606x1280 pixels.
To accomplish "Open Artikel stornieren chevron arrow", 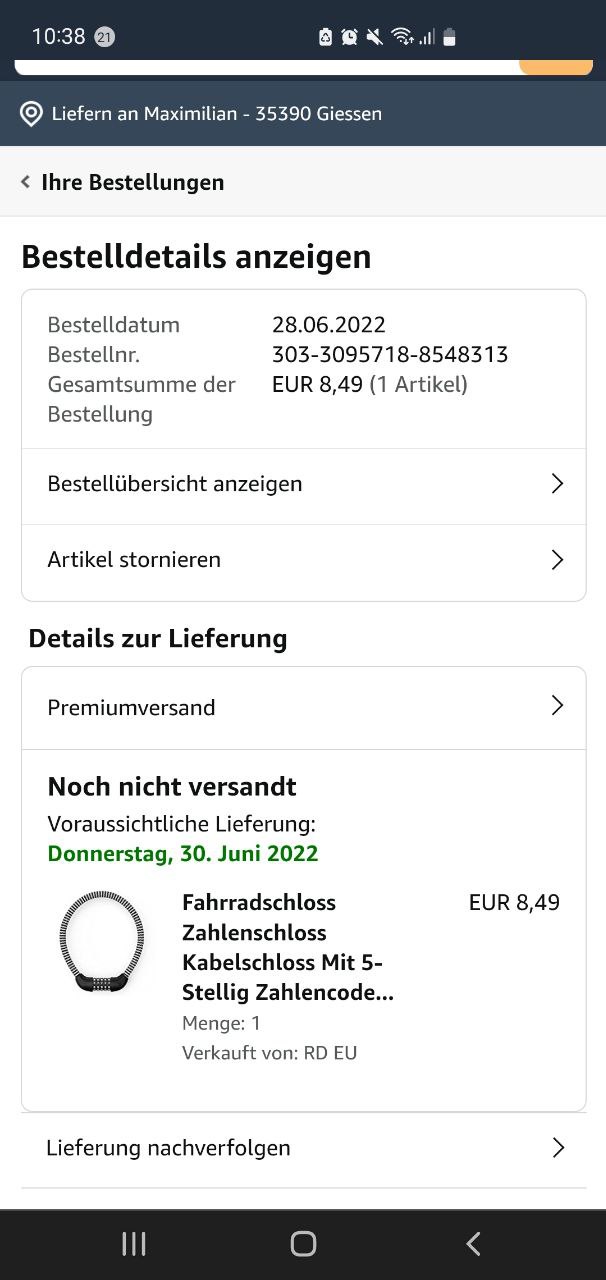I will click(x=557, y=560).
